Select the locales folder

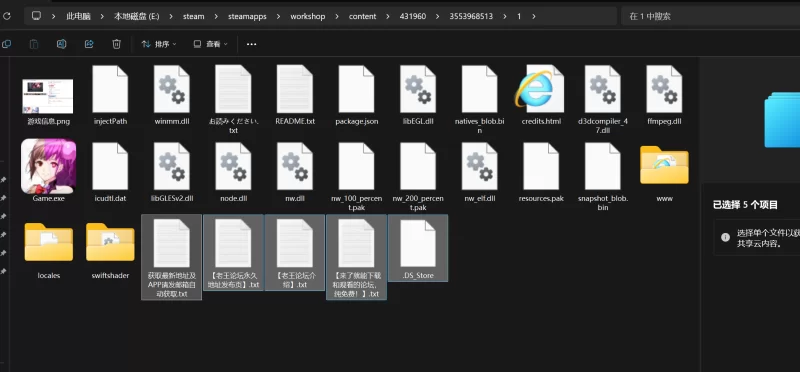[48, 251]
